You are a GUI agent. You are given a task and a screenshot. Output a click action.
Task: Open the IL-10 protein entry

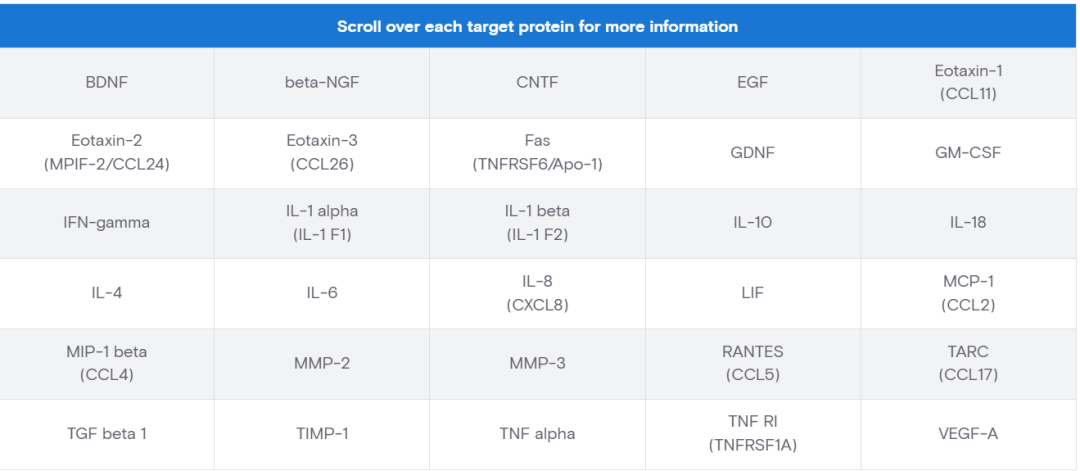[752, 223]
